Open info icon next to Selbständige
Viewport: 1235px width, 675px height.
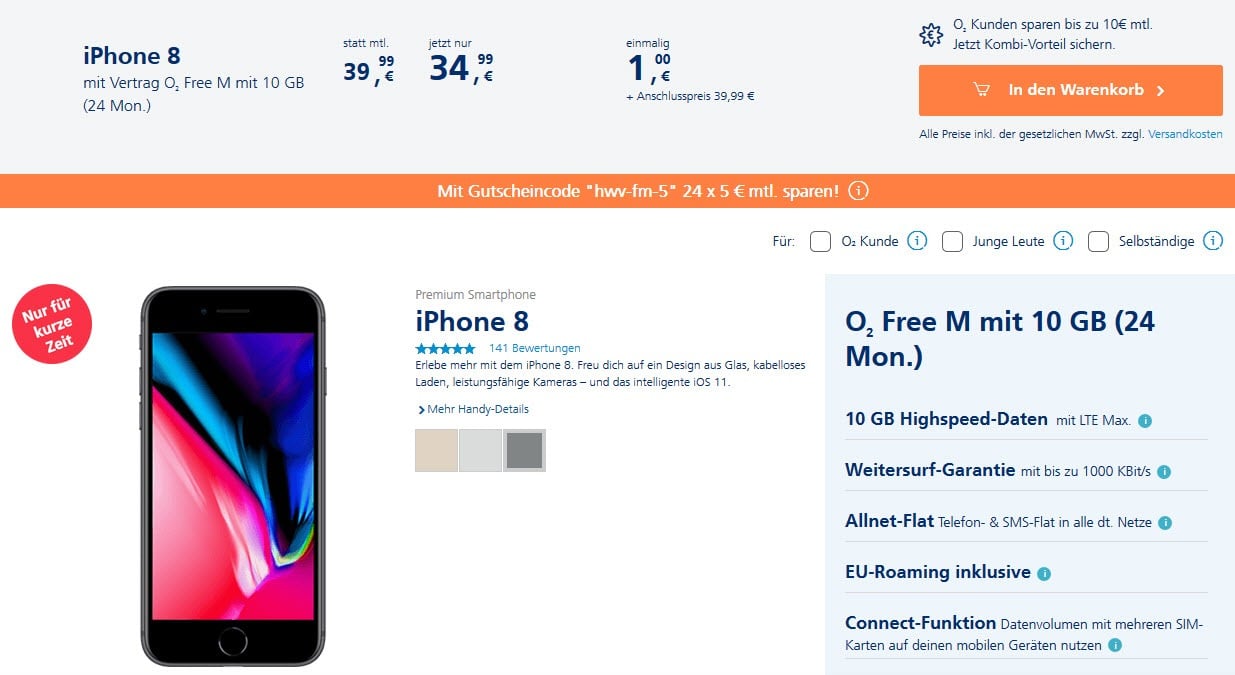tap(1213, 241)
